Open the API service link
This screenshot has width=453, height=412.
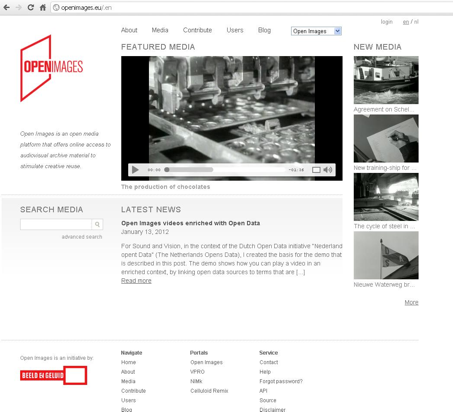(x=263, y=391)
